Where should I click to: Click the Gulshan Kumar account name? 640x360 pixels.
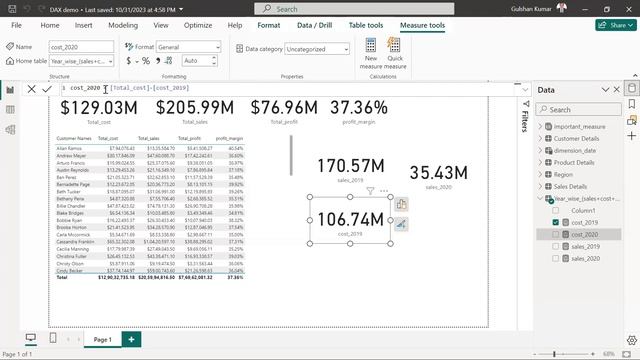(x=531, y=9)
